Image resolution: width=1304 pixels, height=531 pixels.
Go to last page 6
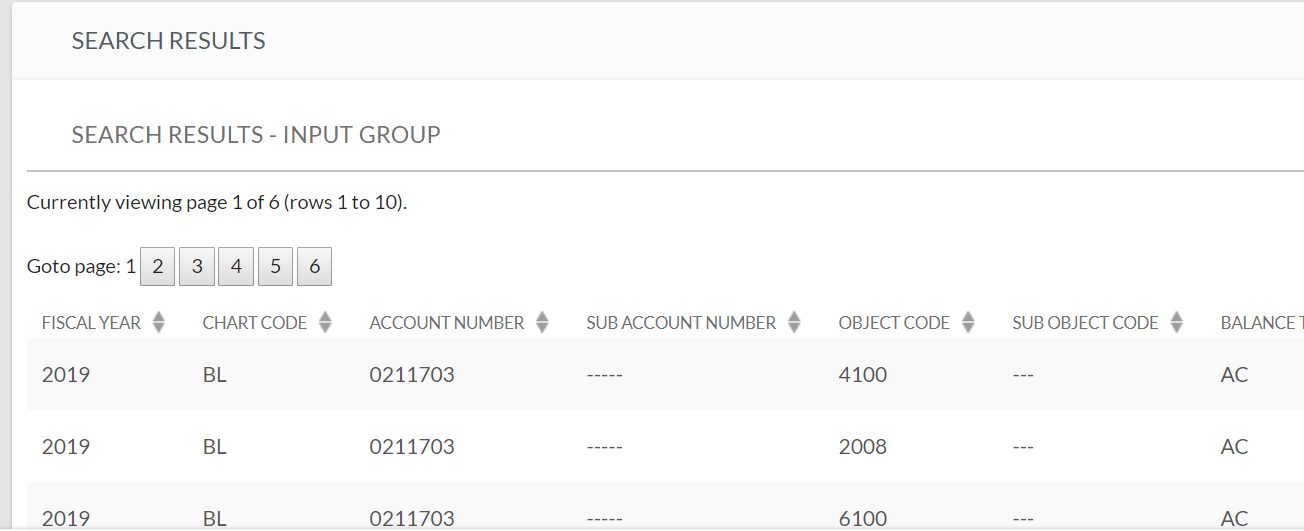coord(314,267)
